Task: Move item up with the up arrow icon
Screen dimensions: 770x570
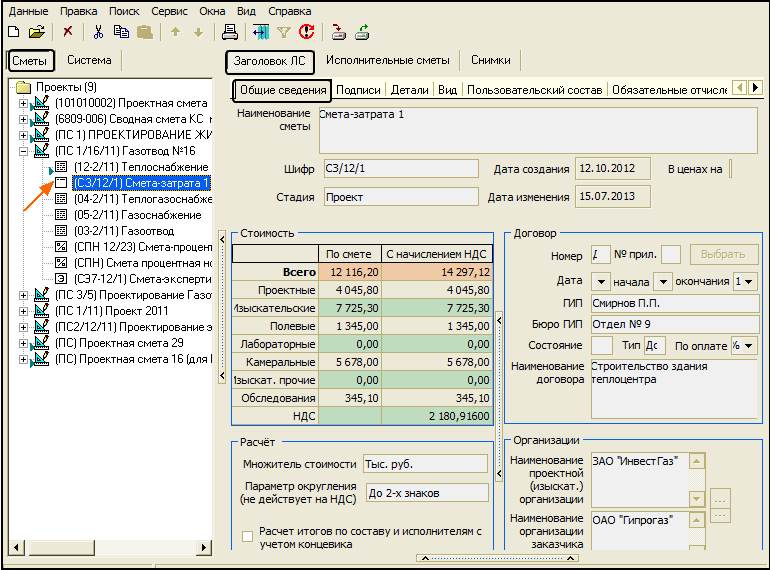Action: (175, 32)
